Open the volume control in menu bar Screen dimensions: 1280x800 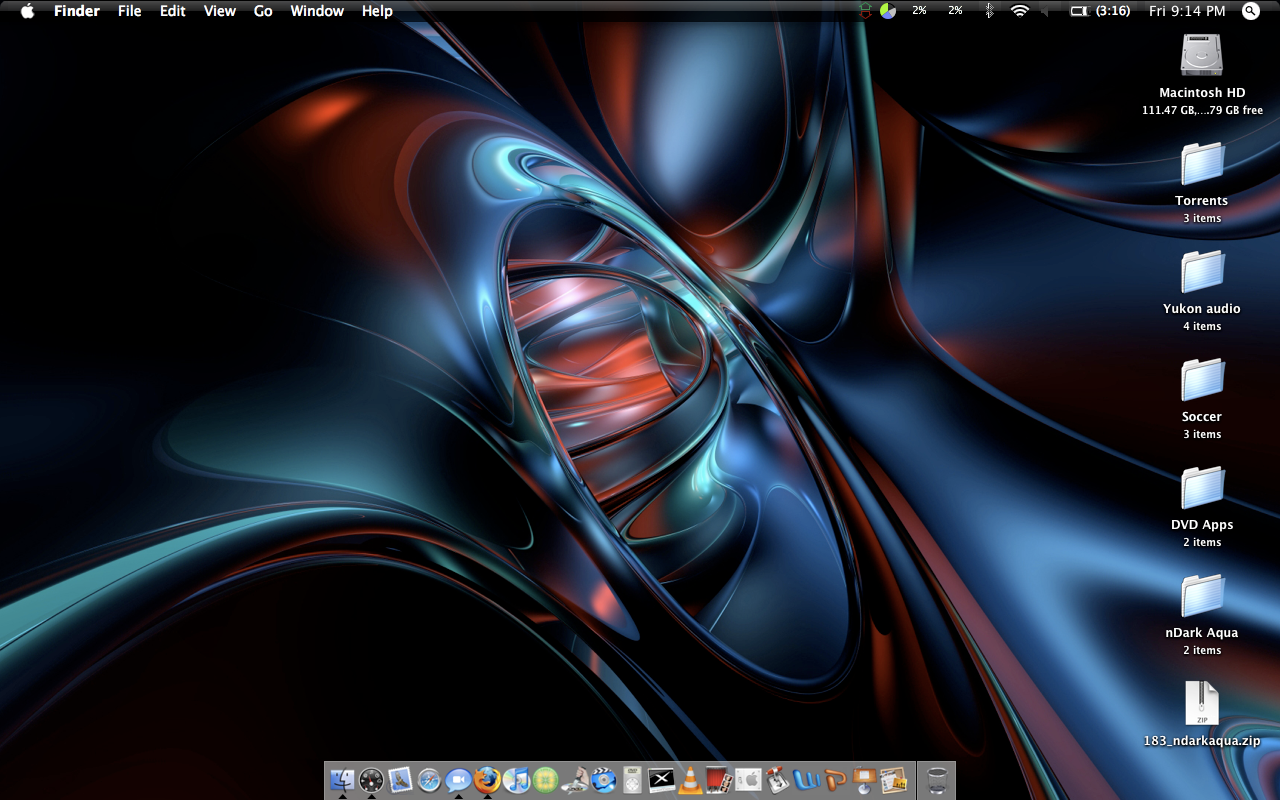pos(1046,11)
